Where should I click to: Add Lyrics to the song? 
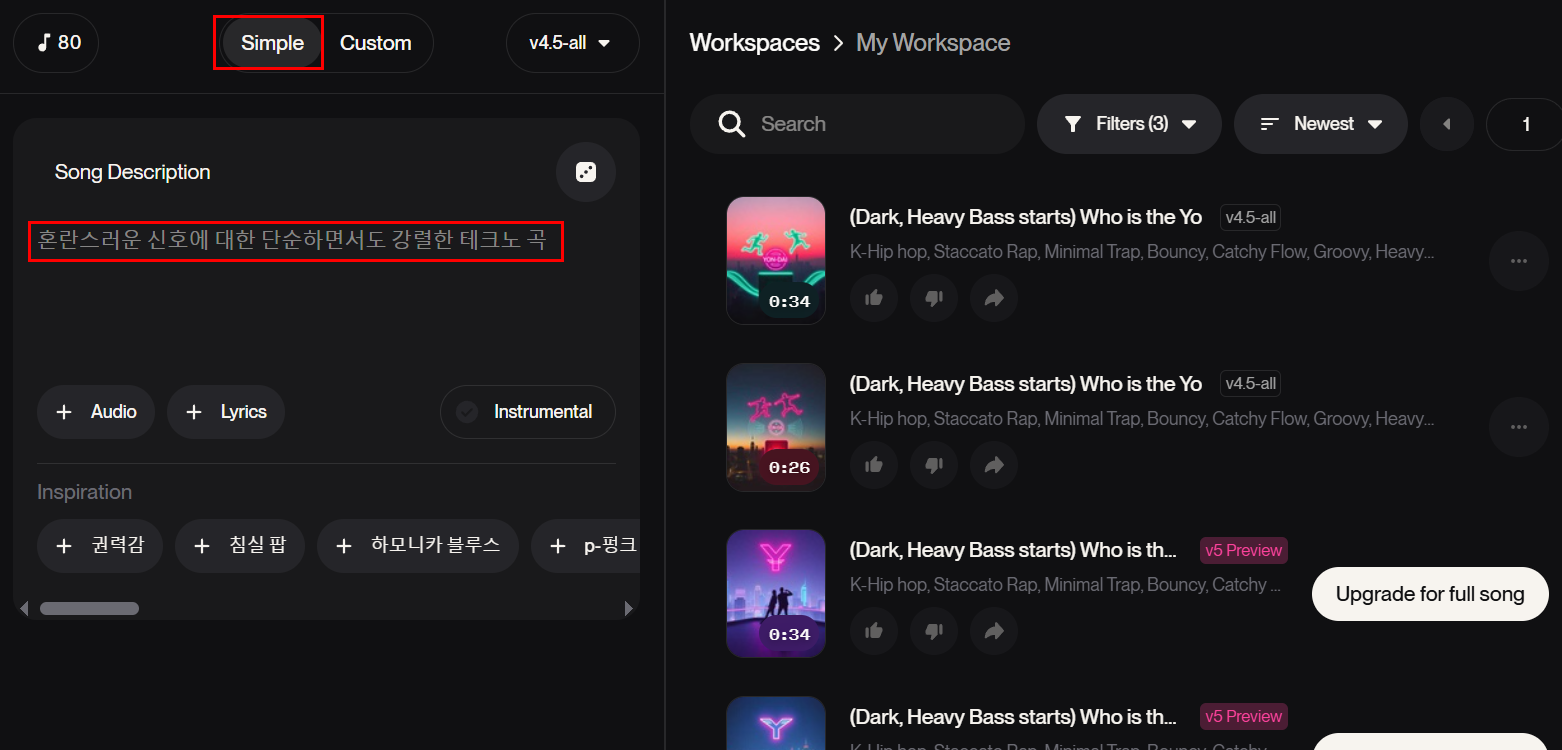226,412
